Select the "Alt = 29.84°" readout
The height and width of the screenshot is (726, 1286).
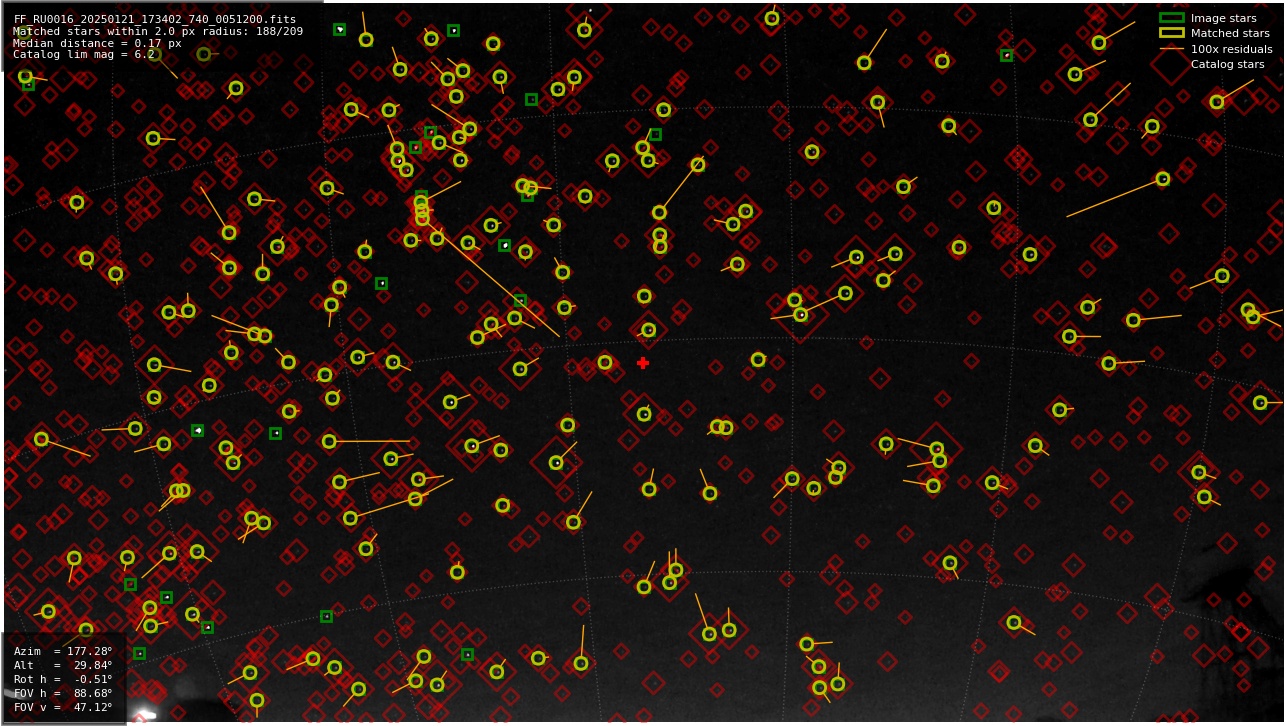click(63, 665)
